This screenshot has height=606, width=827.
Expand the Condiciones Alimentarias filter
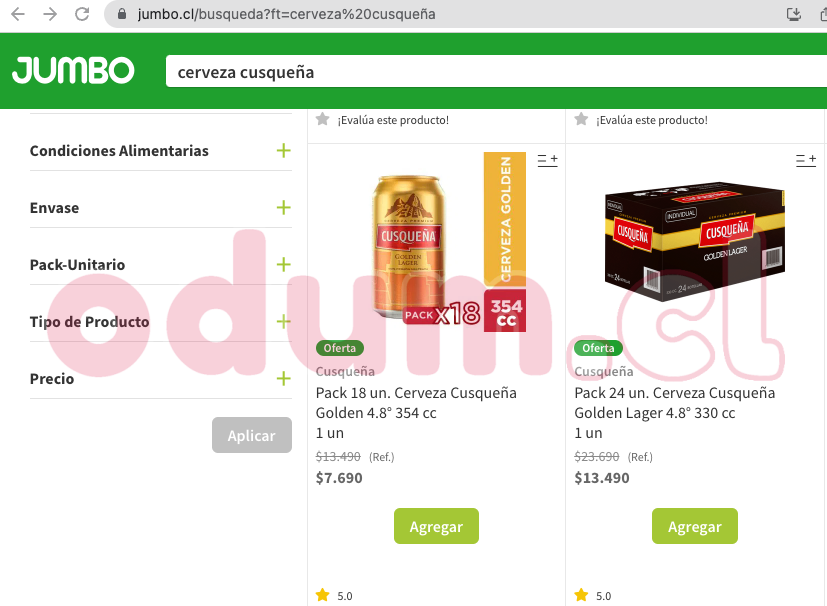pyautogui.click(x=284, y=151)
